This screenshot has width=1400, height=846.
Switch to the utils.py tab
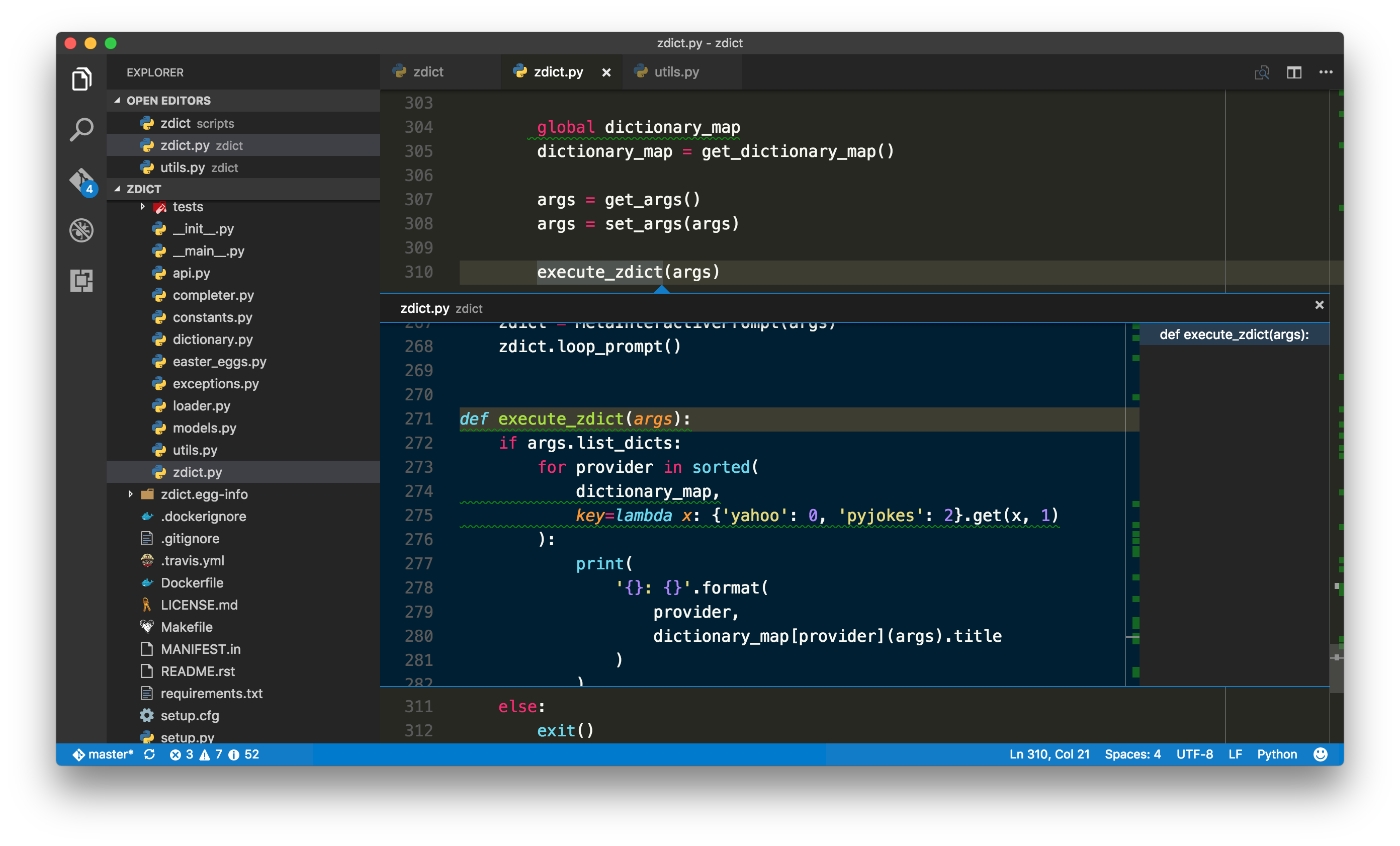[676, 72]
